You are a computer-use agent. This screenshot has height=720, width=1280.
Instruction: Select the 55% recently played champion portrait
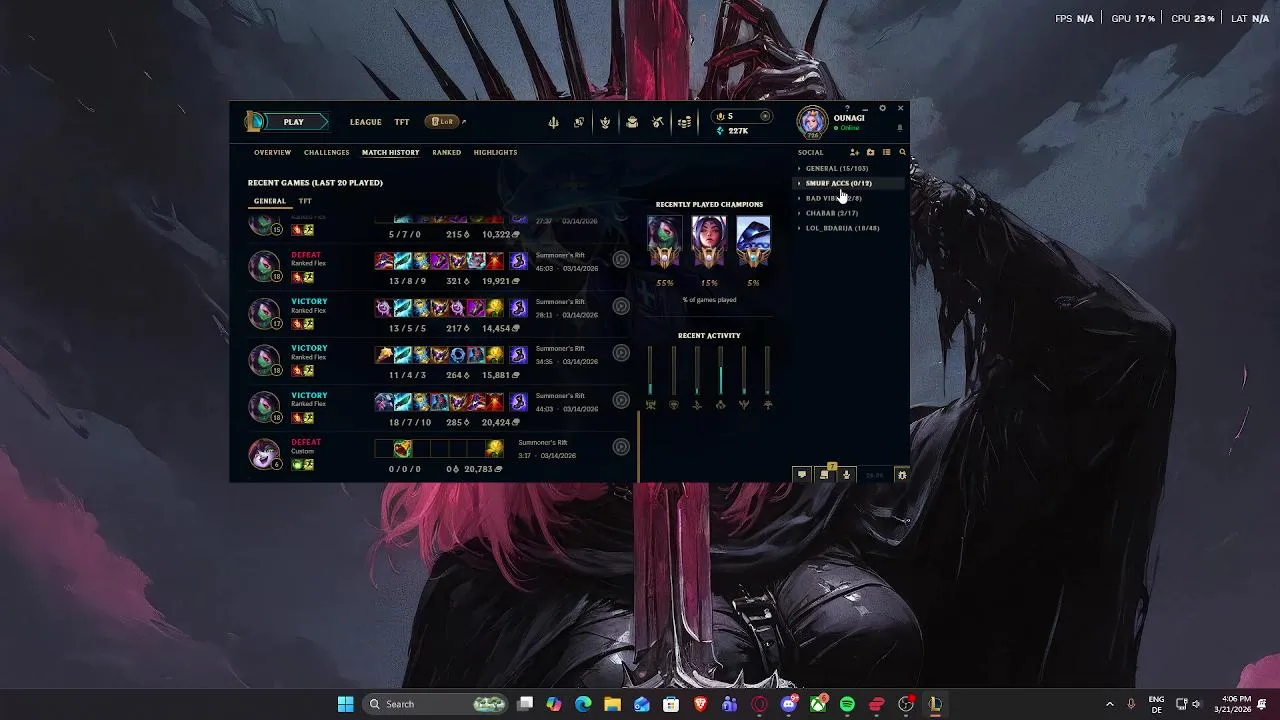pyautogui.click(x=664, y=242)
